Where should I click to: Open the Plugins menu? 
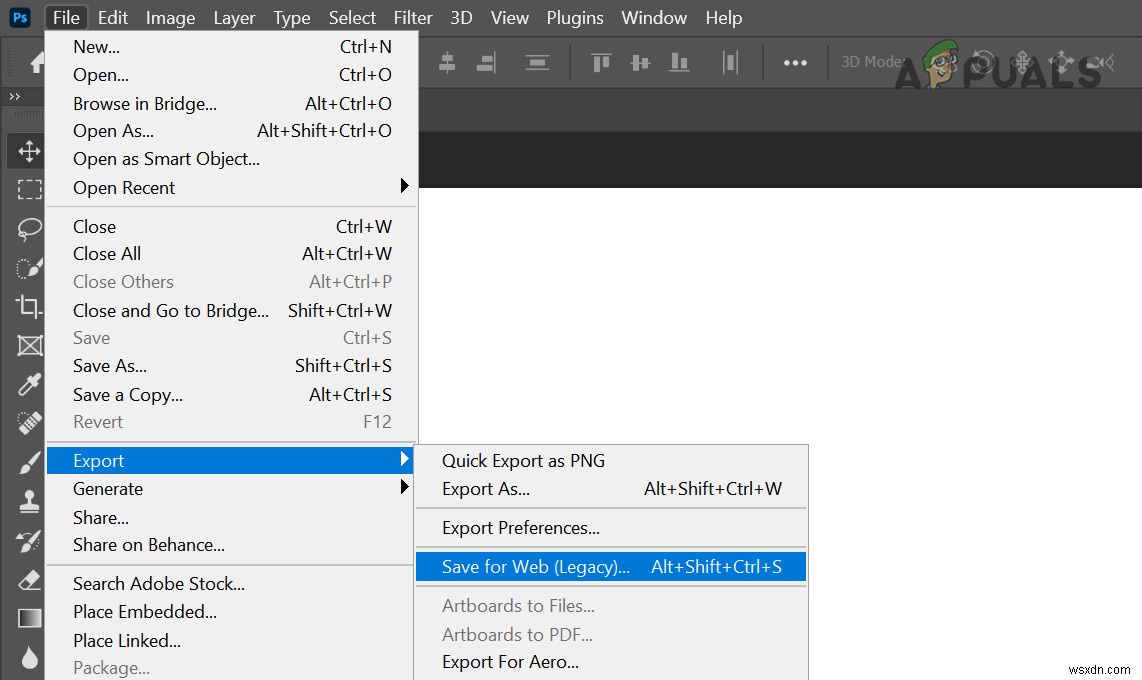tap(575, 17)
